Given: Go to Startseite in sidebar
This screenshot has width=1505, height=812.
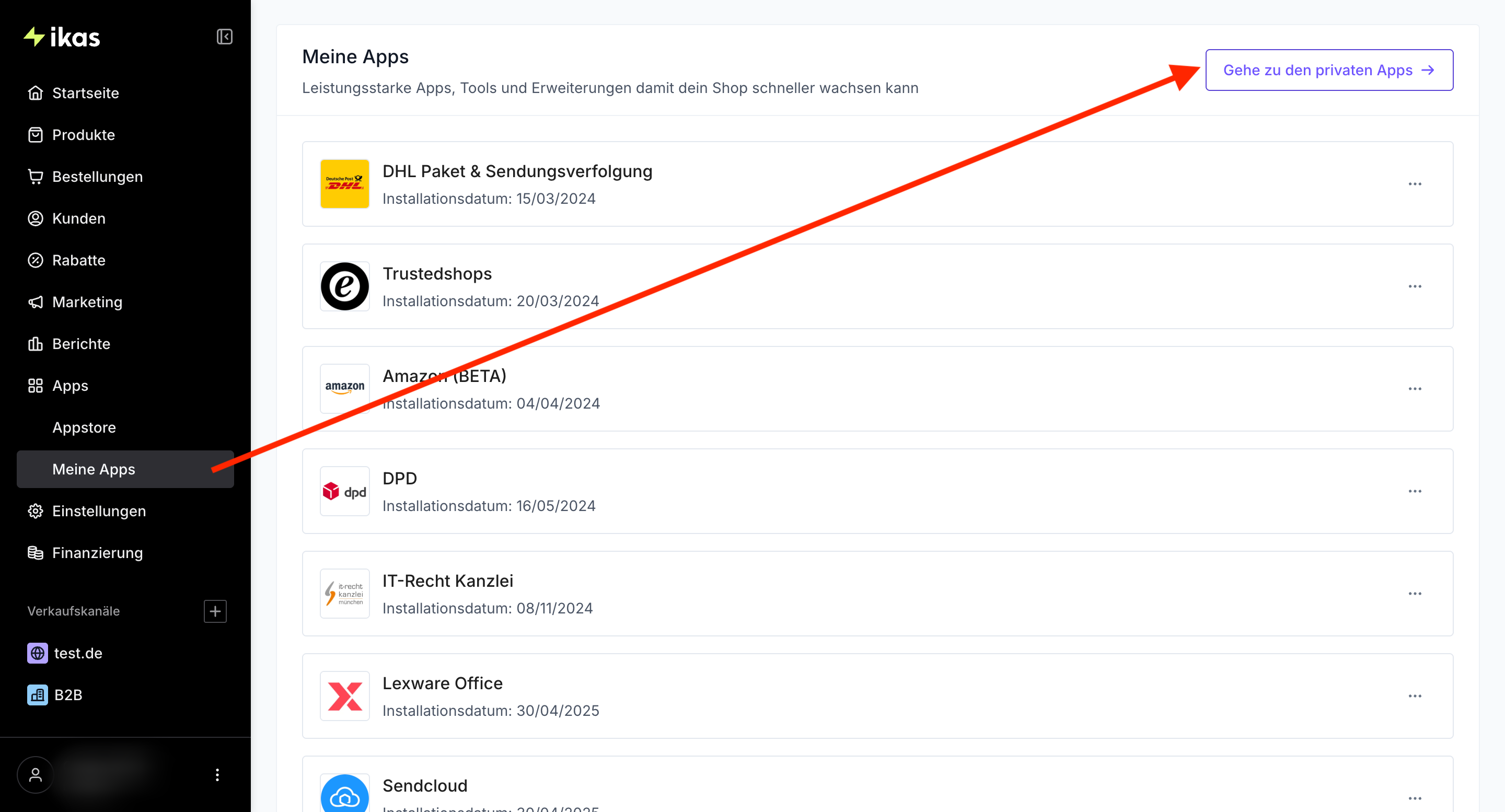Looking at the screenshot, I should tap(125, 93).
